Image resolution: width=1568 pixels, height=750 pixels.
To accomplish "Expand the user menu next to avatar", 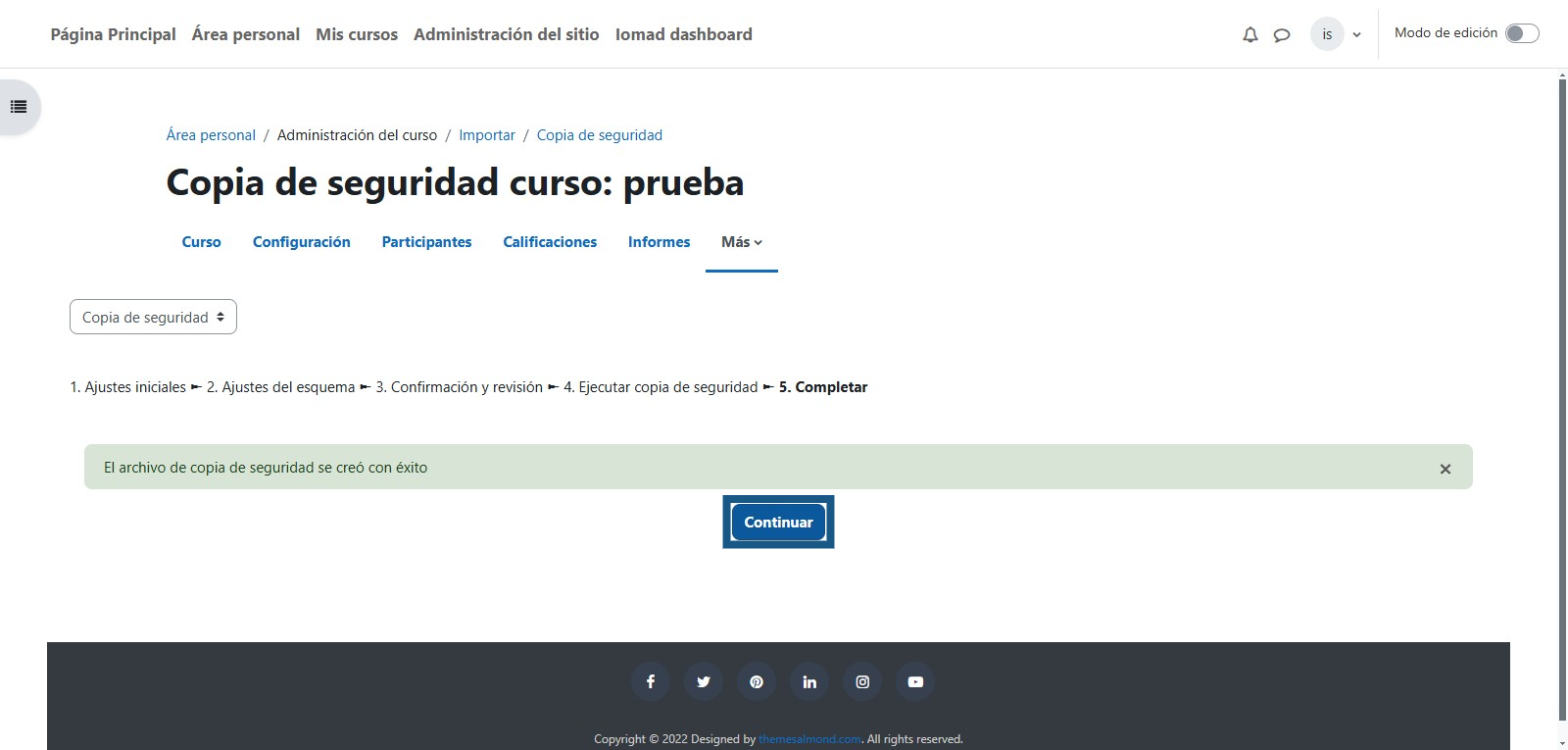I will (1356, 35).
